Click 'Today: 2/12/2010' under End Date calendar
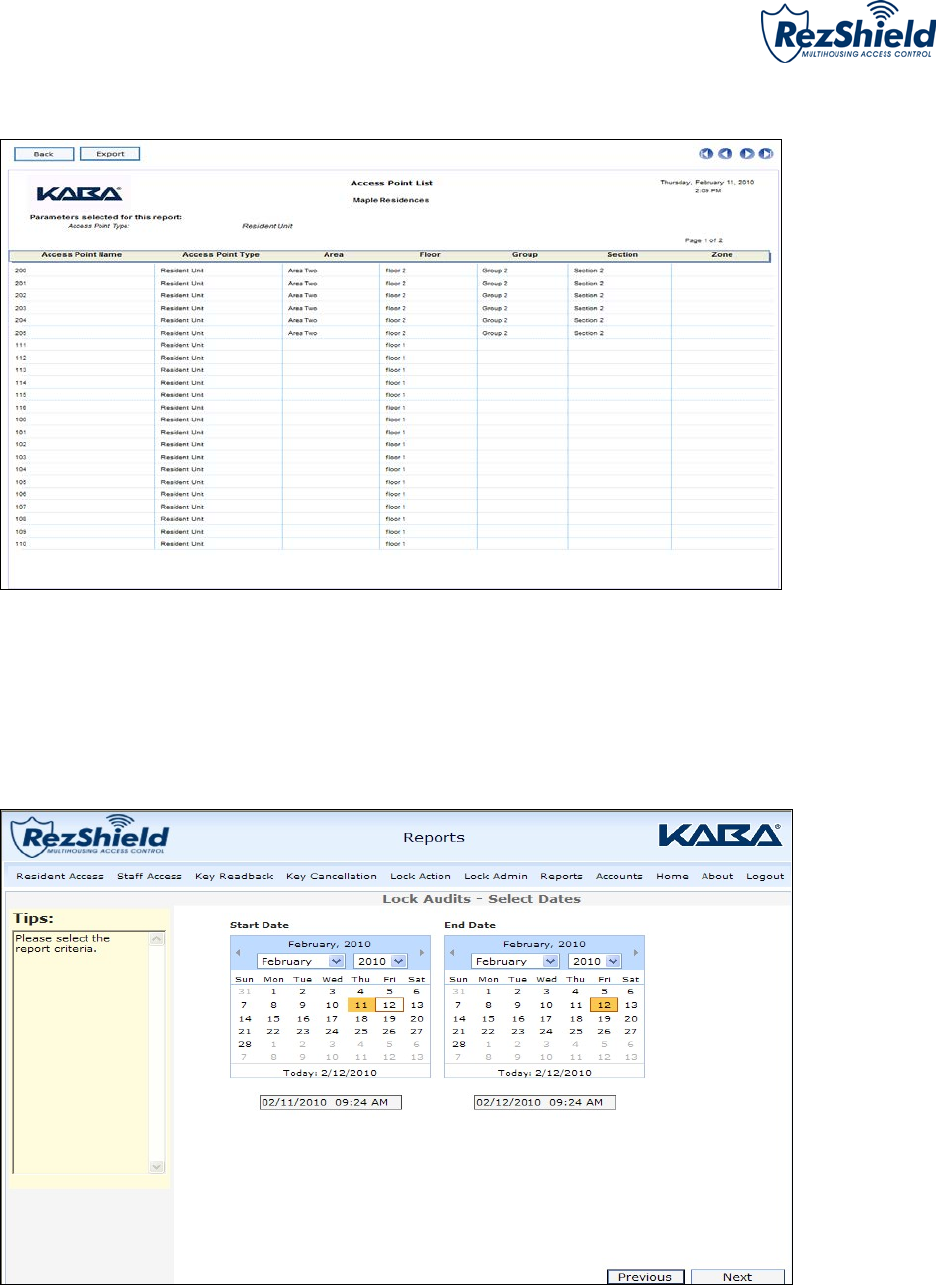936x1285 pixels. 544,1072
